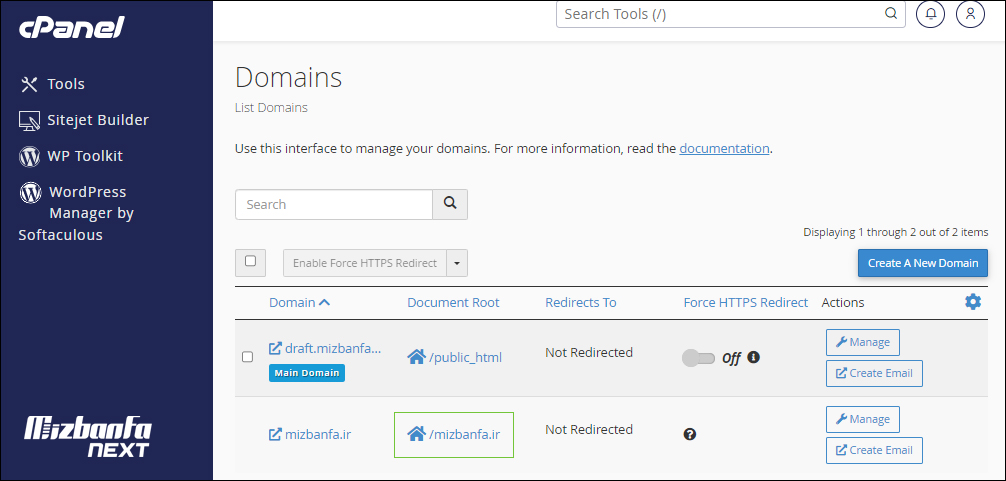
Task: Open the draft.mizbanfa... domain link
Action: [333, 349]
